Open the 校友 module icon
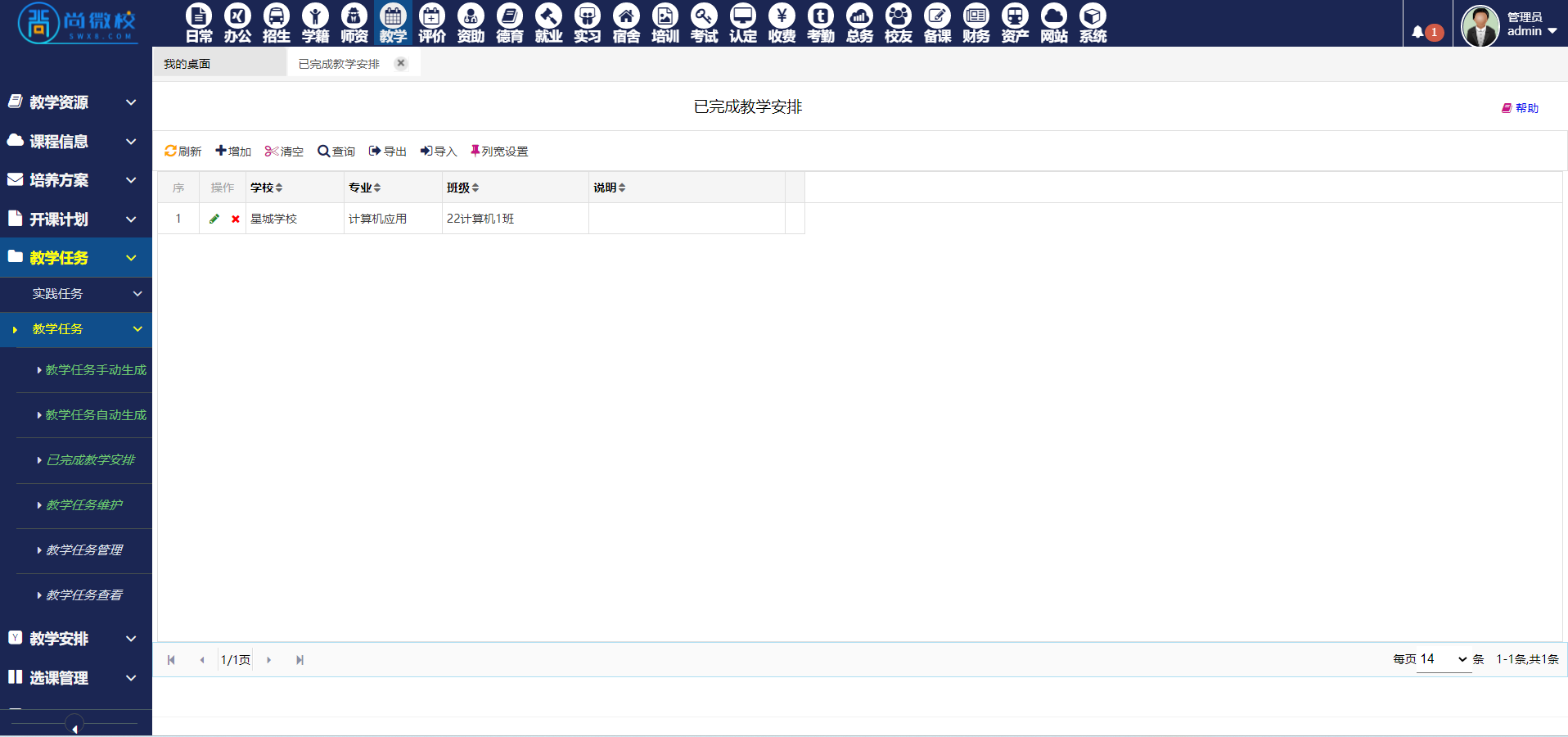The width and height of the screenshot is (1568, 737). coord(899,23)
